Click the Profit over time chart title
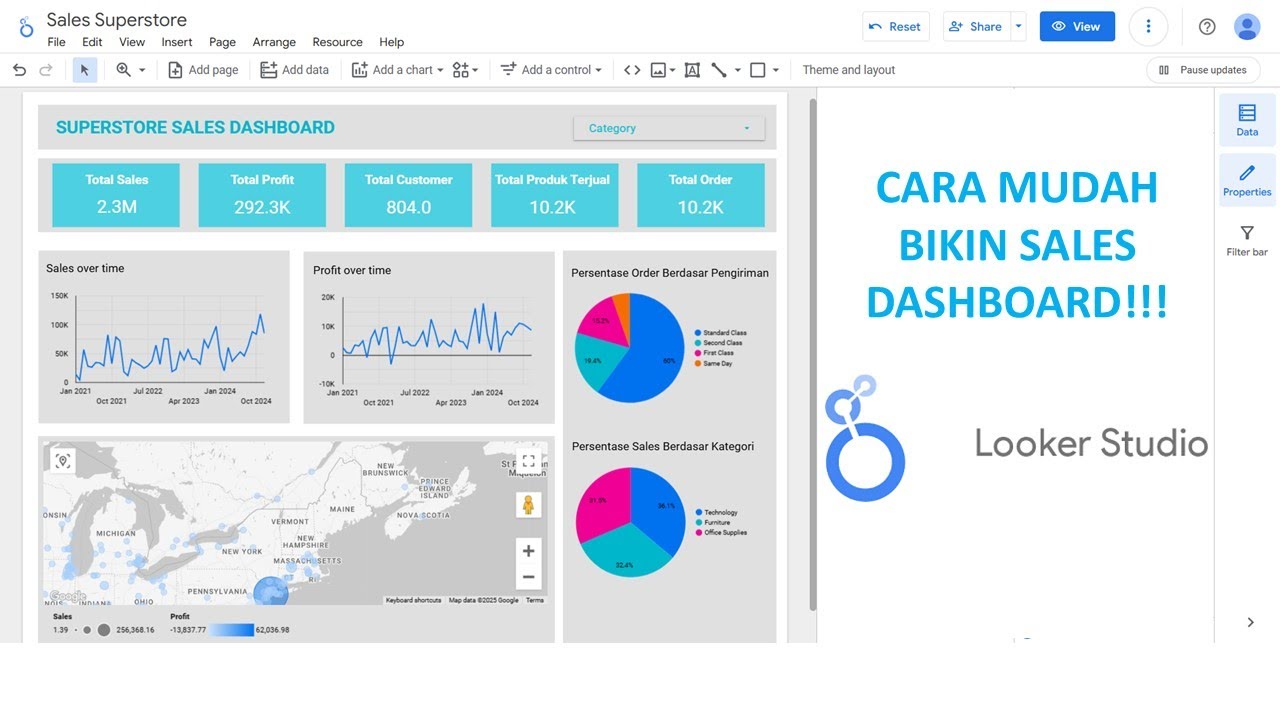 (352, 270)
